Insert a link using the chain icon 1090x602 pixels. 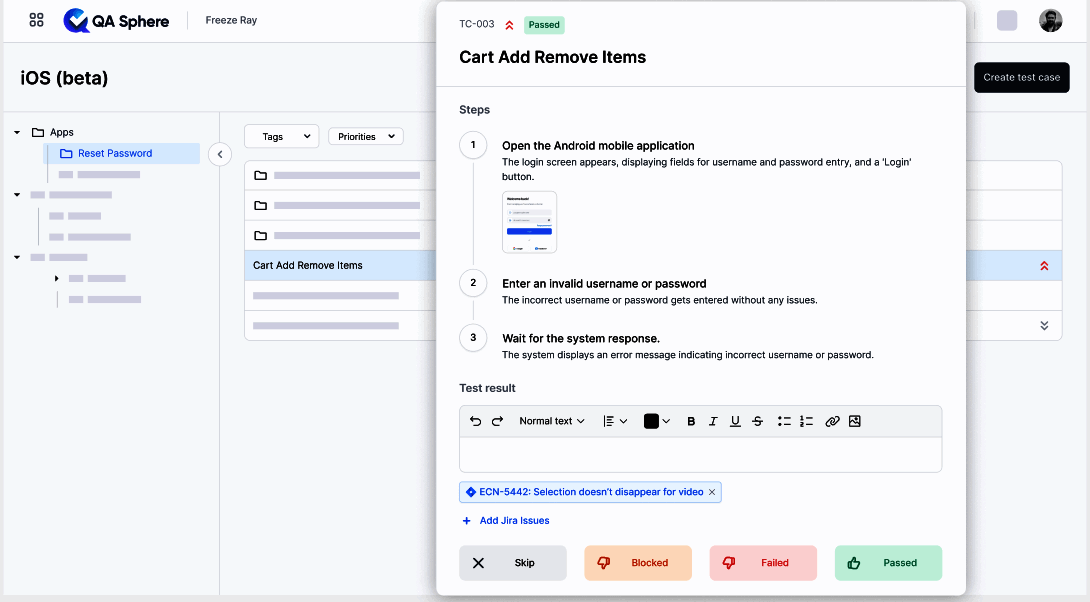pos(832,421)
